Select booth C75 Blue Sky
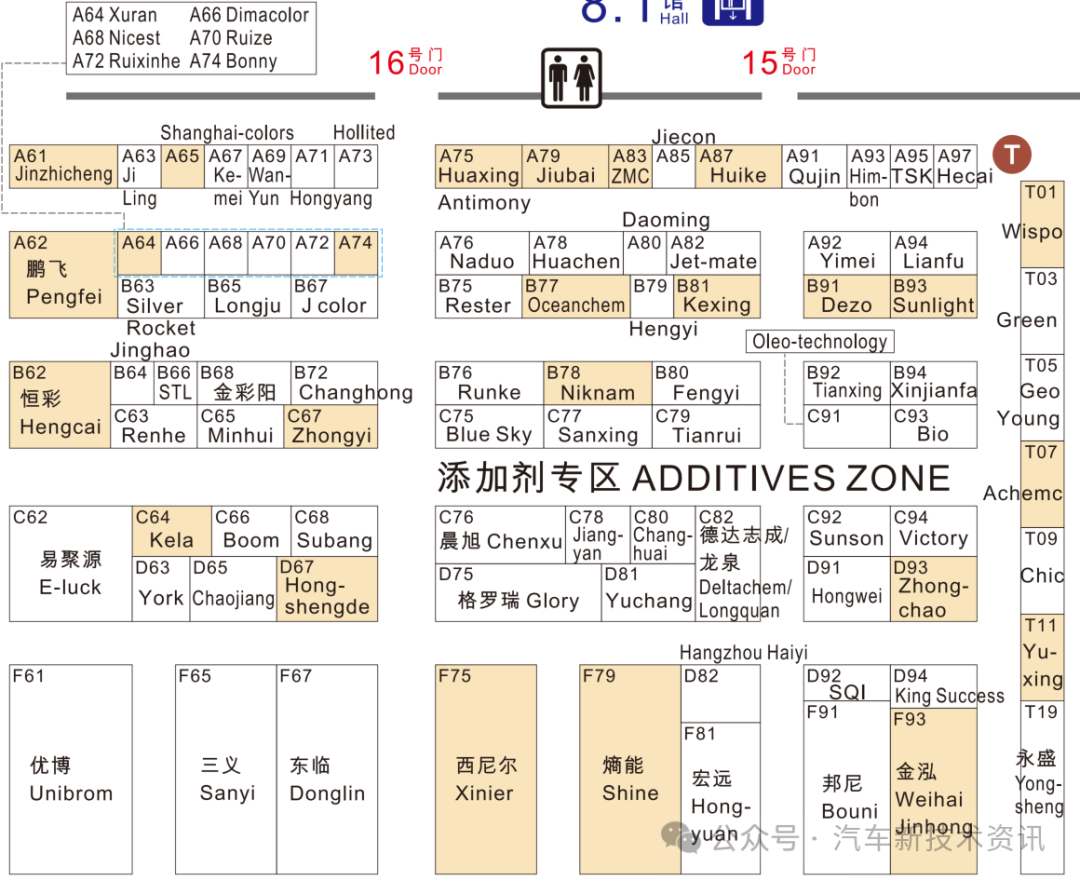 [490, 426]
